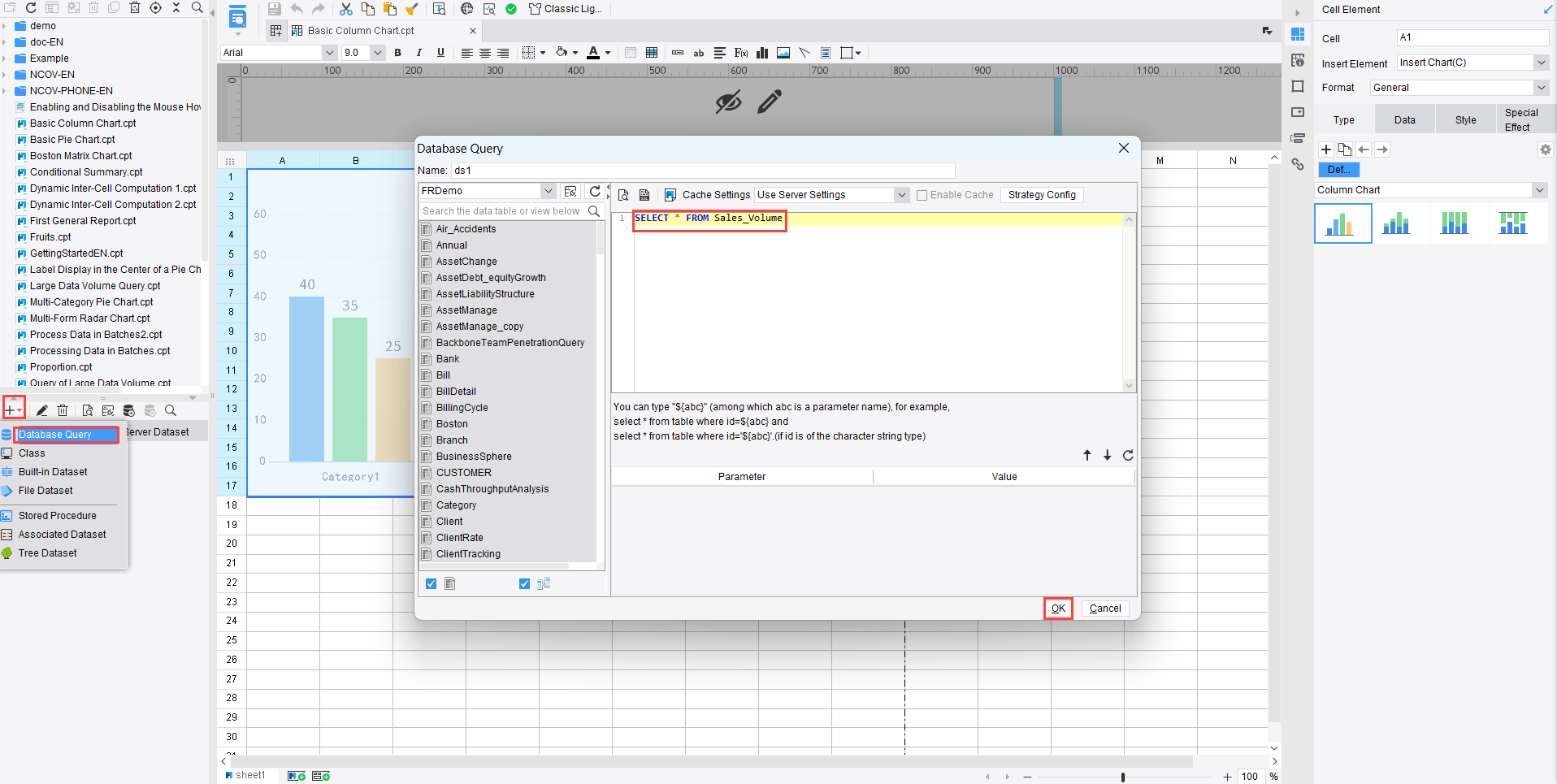Click the Insert Chart toolbar icon

pos(762,53)
